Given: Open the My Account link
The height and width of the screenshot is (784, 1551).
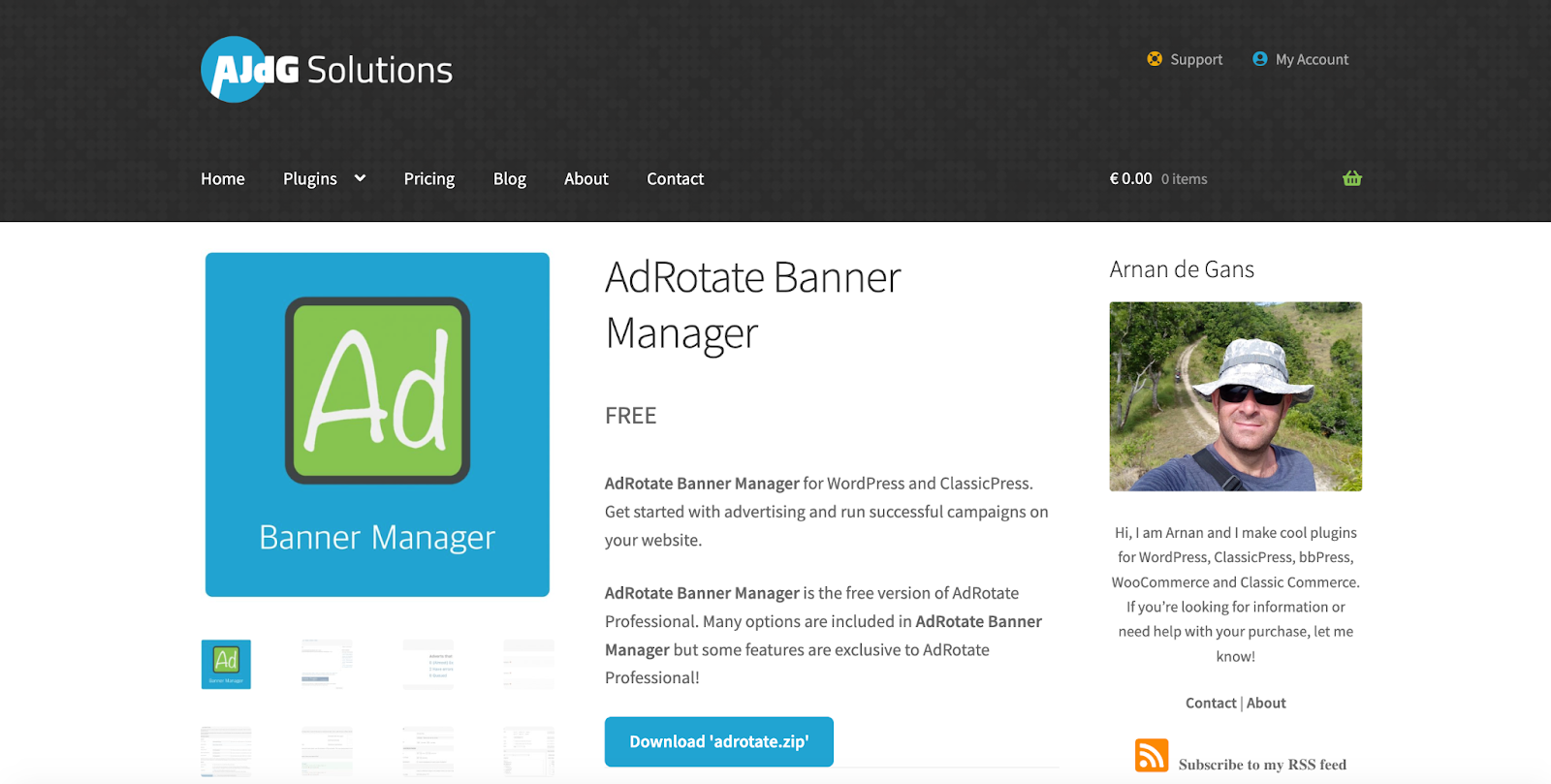Looking at the screenshot, I should [1312, 59].
